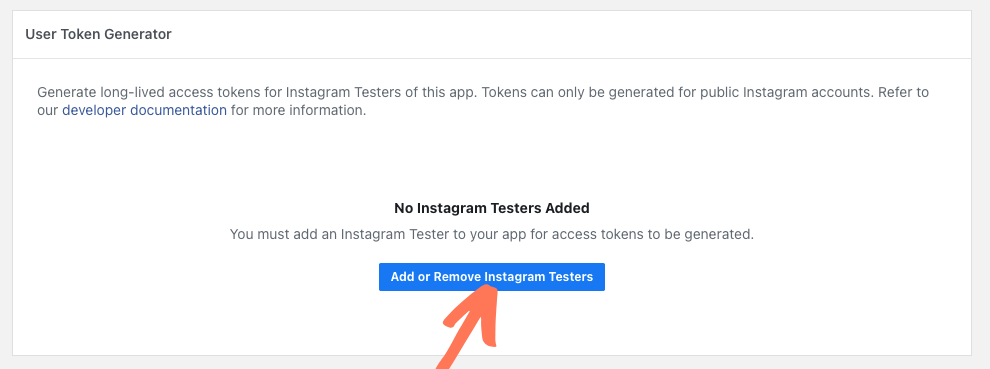Click the Add or Remove Instagram Testers button
The width and height of the screenshot is (990, 369).
tap(491, 277)
